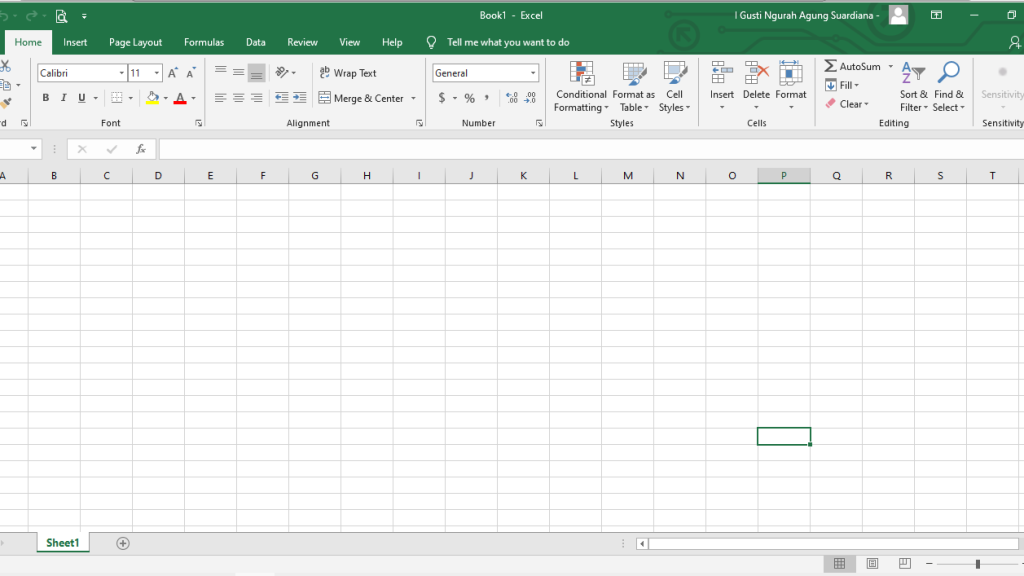Open the Review ribbon tab

point(302,42)
